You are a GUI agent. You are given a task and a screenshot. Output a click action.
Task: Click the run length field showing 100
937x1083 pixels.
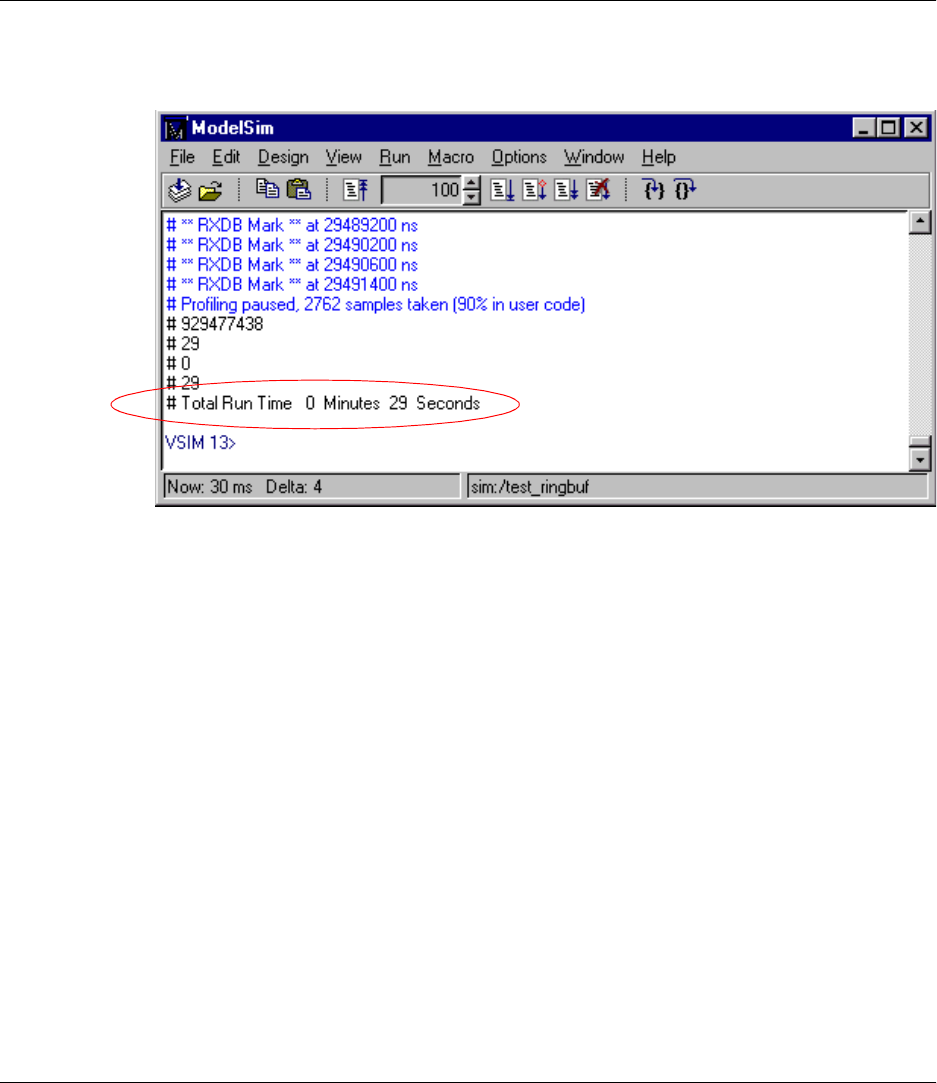pyautogui.click(x=422, y=190)
